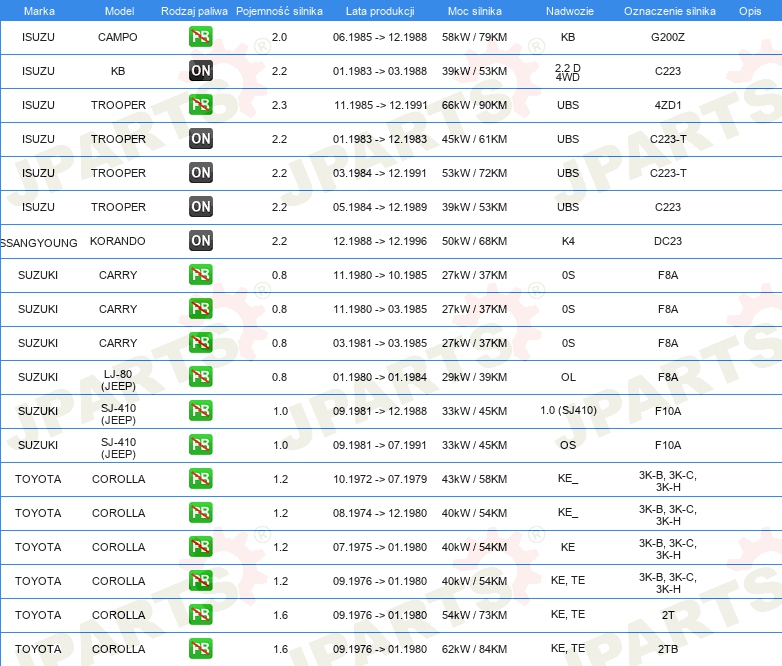
Task: Click the 2.3 engine capacity cell
Action: [279, 105]
